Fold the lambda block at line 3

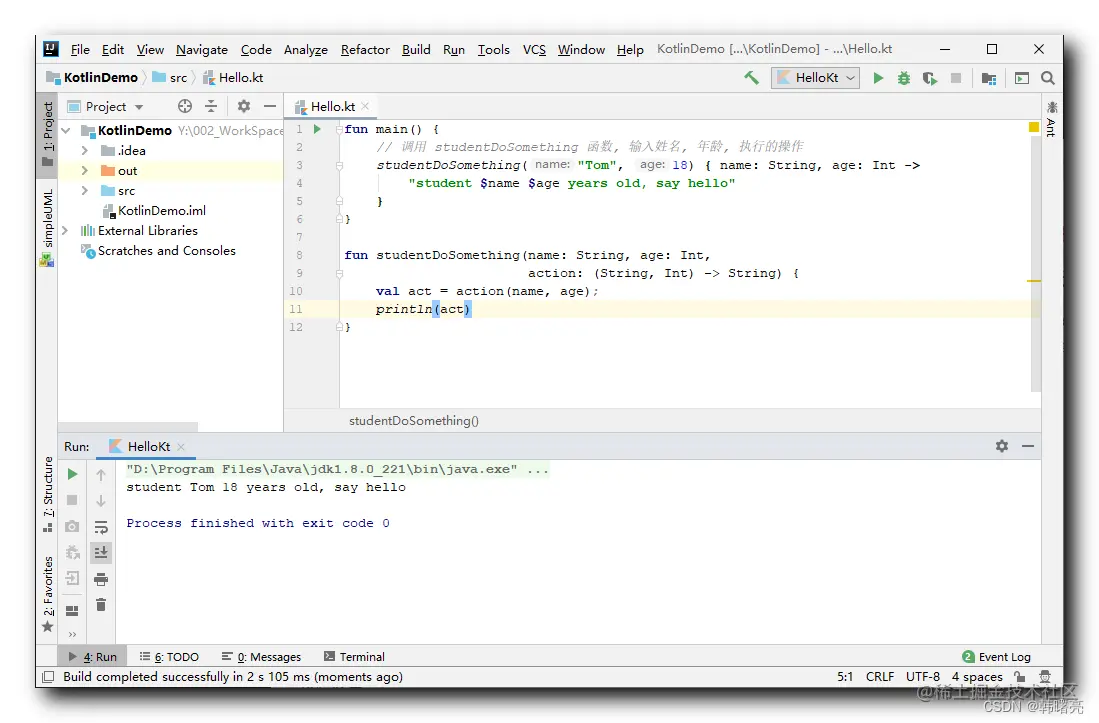tap(339, 165)
